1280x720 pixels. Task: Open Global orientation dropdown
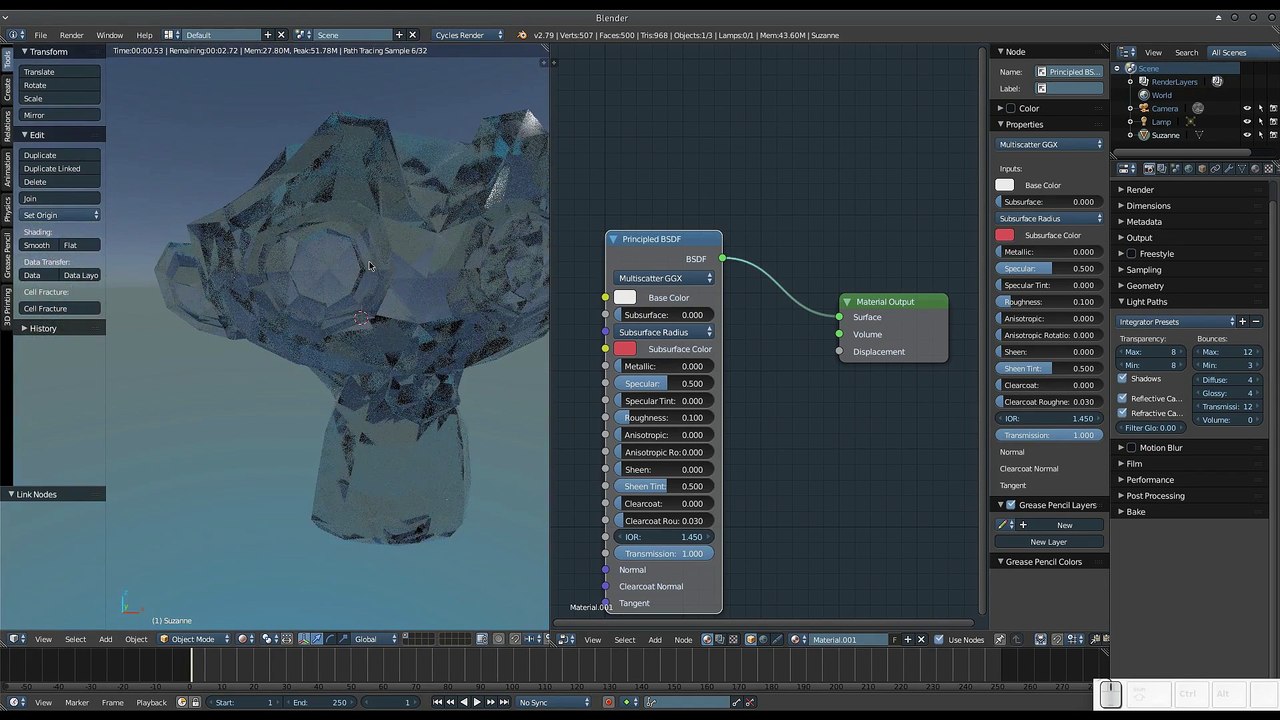tap(376, 640)
